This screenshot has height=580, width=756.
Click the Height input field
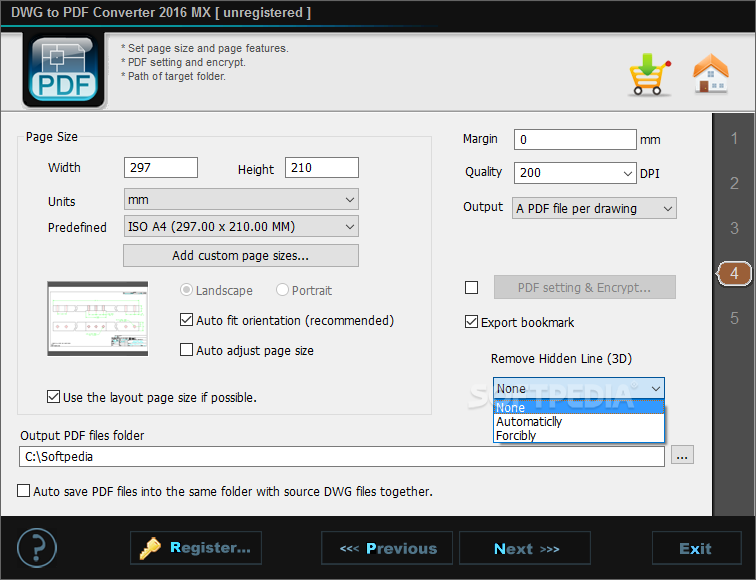tap(322, 167)
